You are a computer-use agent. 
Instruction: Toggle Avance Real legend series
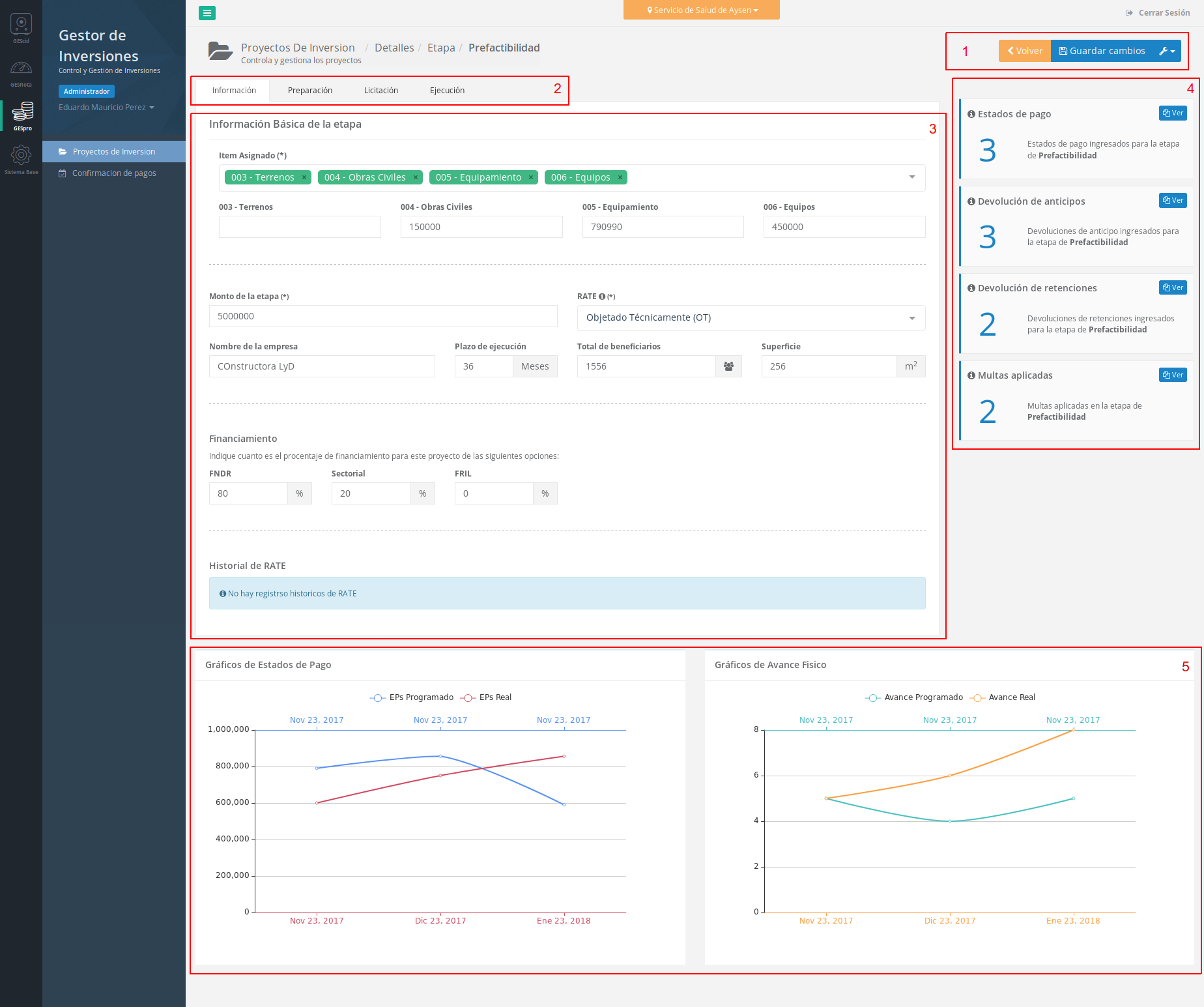[x=1003, y=697]
